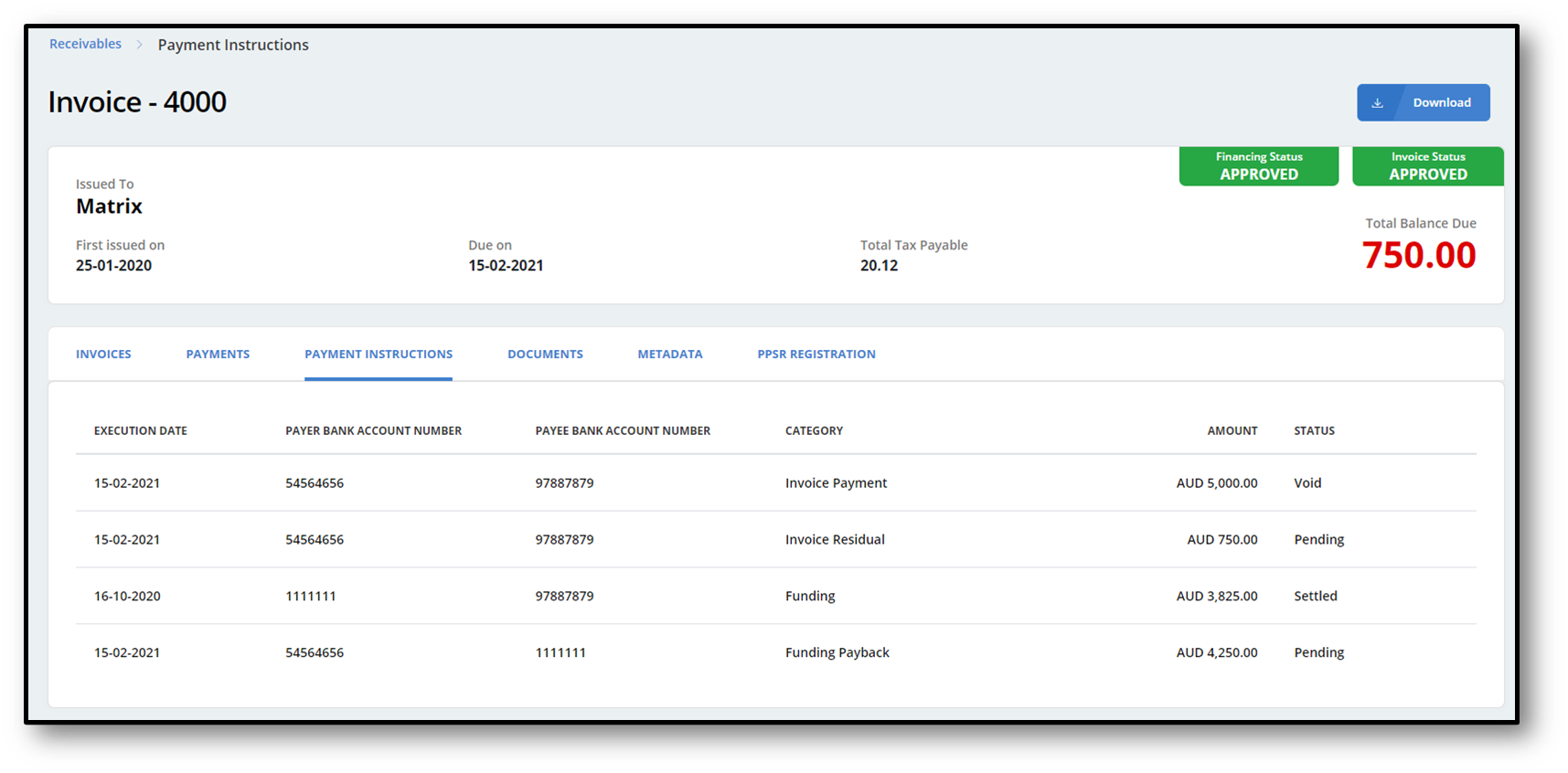The width and height of the screenshot is (1568, 773).
Task: Open the Metadata tab
Action: pyautogui.click(x=670, y=355)
